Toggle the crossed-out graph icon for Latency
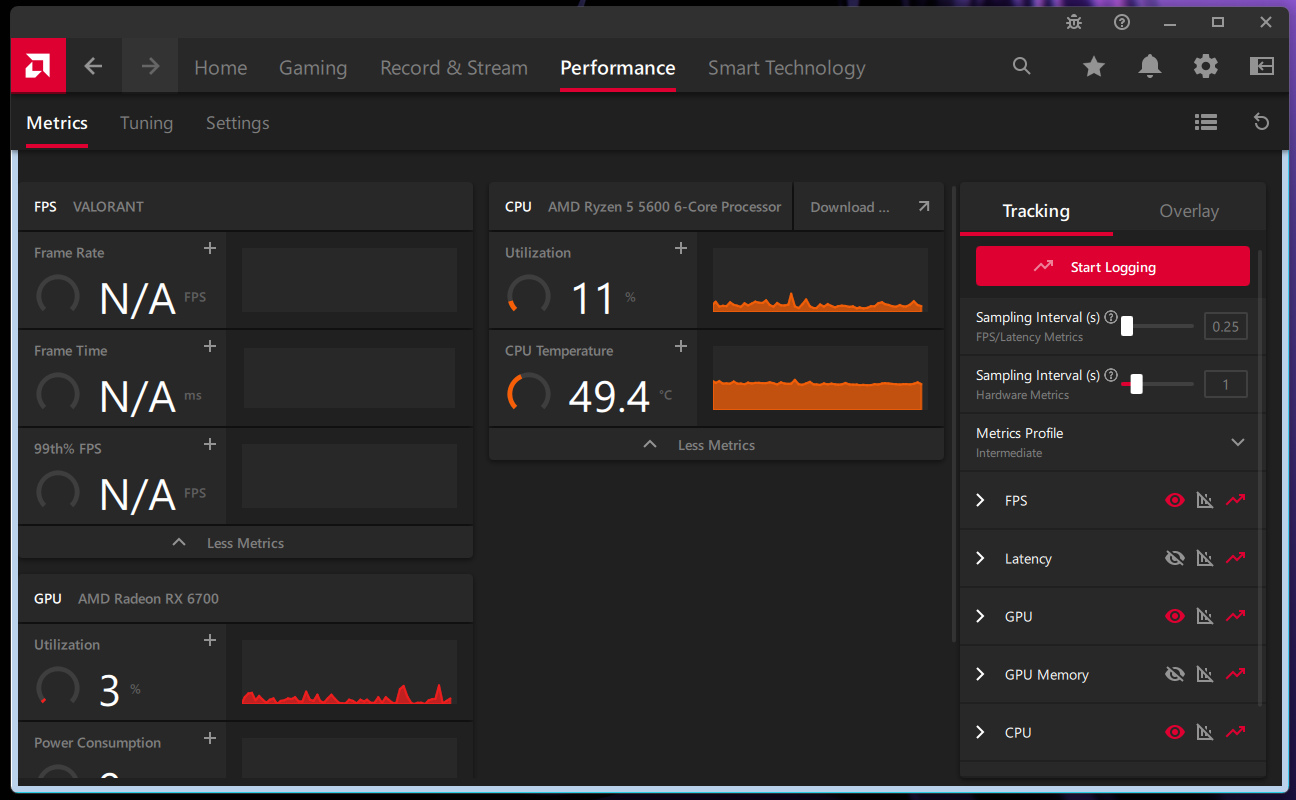This screenshot has width=1296, height=800. coord(1205,558)
